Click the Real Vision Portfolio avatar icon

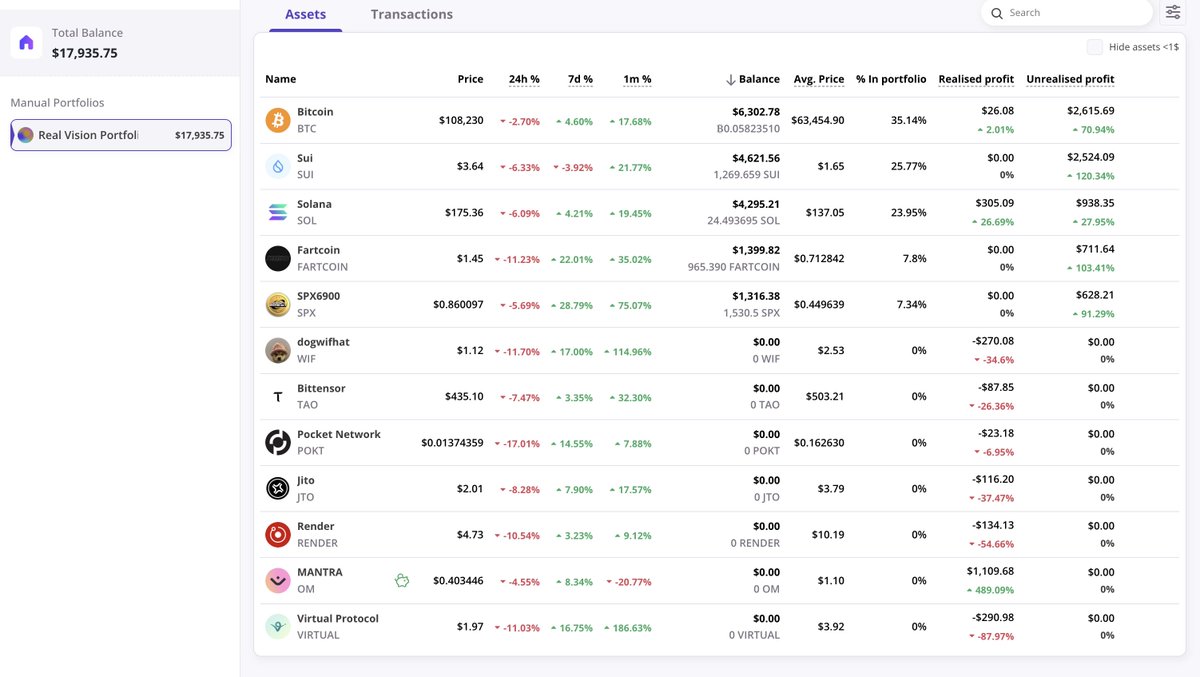tap(26, 135)
